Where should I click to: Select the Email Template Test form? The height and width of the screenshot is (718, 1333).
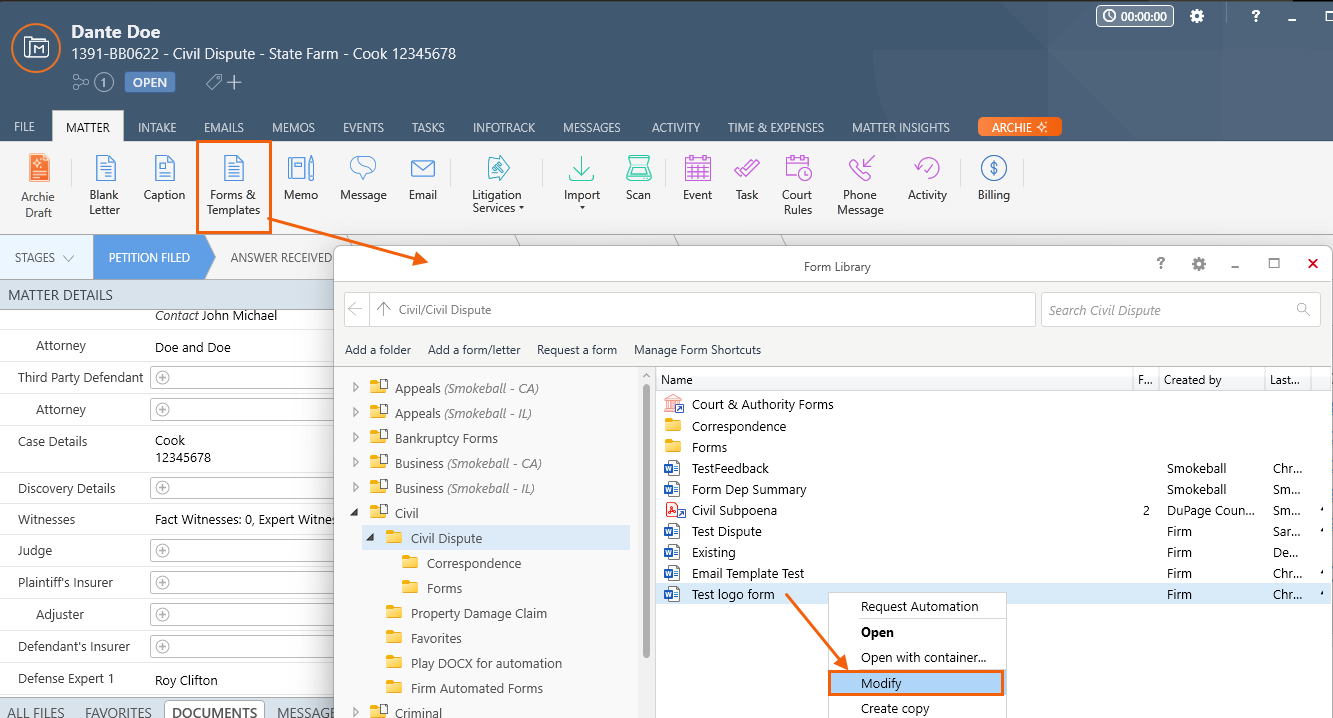pyautogui.click(x=994, y=573)
